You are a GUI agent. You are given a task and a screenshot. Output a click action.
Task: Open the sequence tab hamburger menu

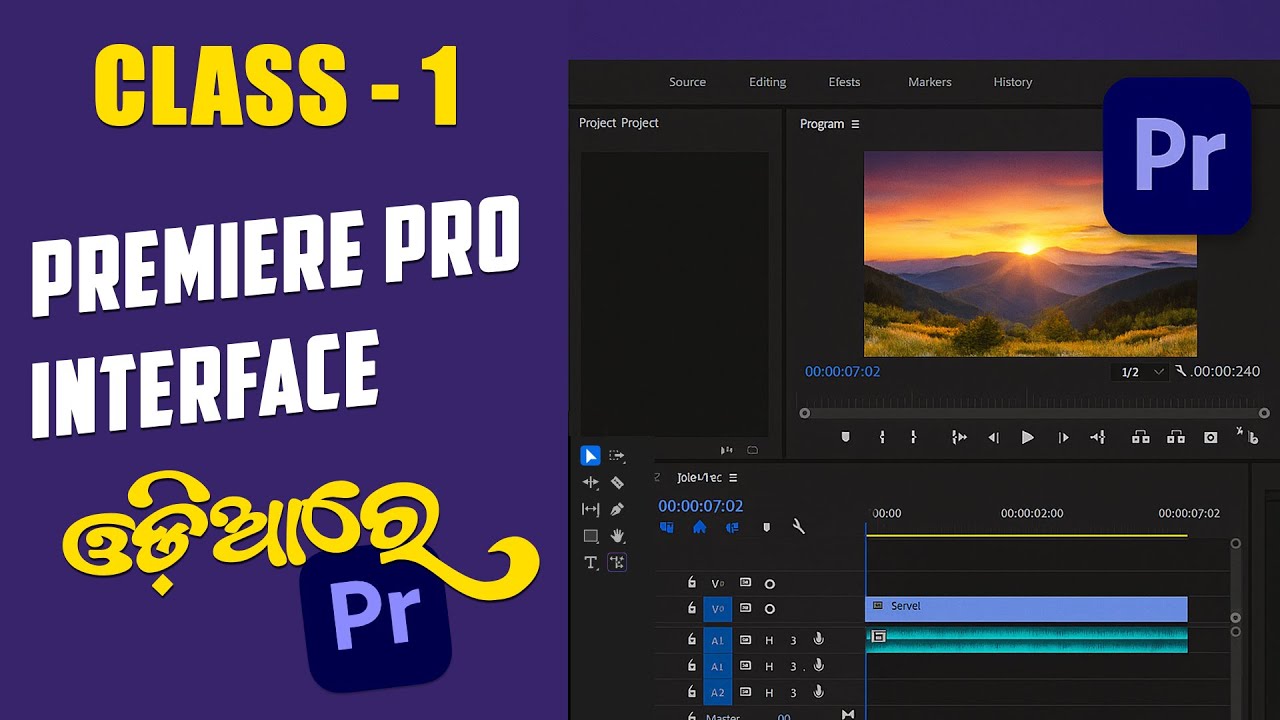pos(733,478)
